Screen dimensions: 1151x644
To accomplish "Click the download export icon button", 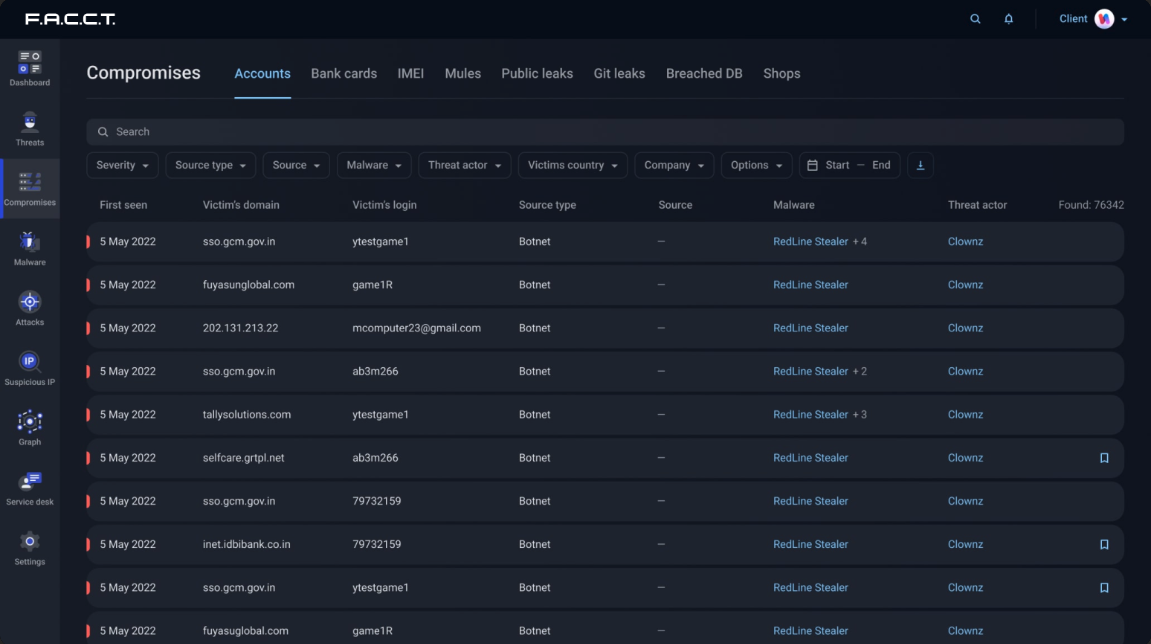I will (921, 165).
